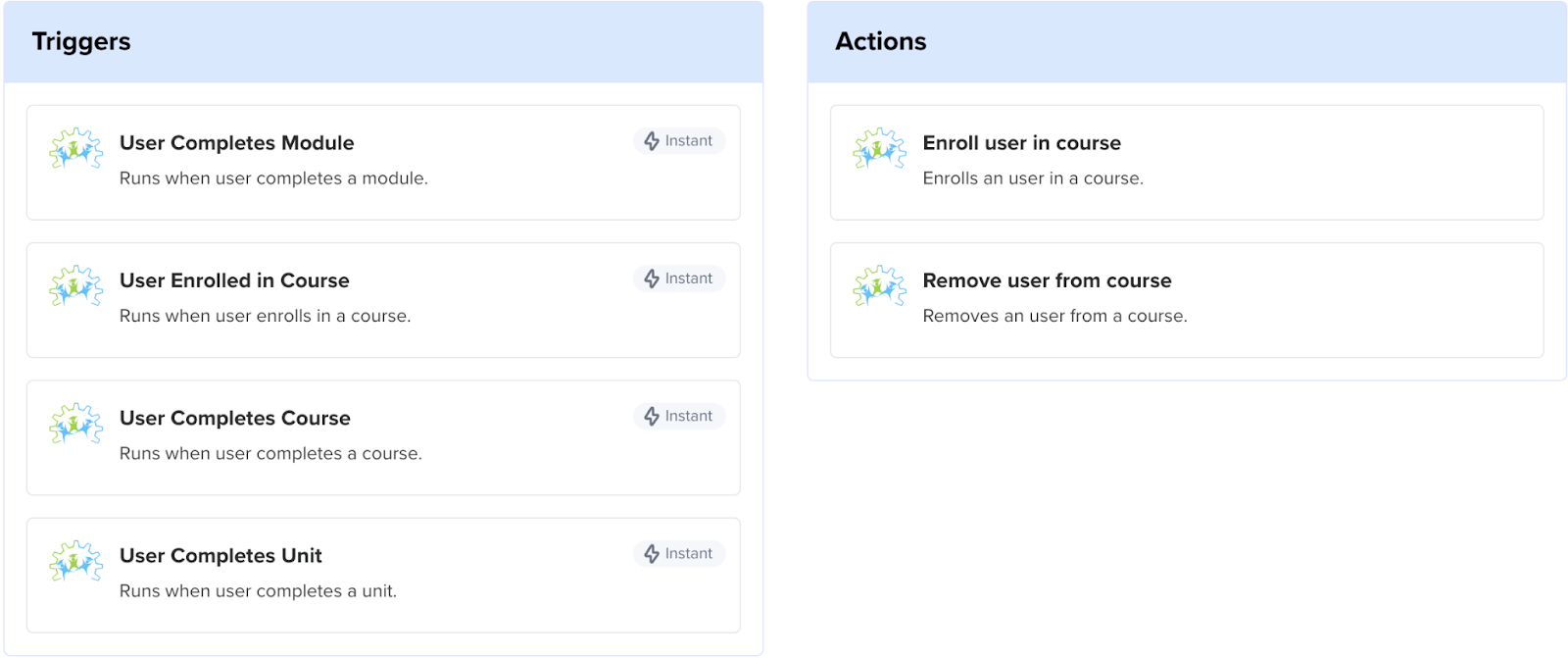Viewport: 1568px width, 658px height.
Task: Select the User Completes Module trigger title
Action: point(236,143)
